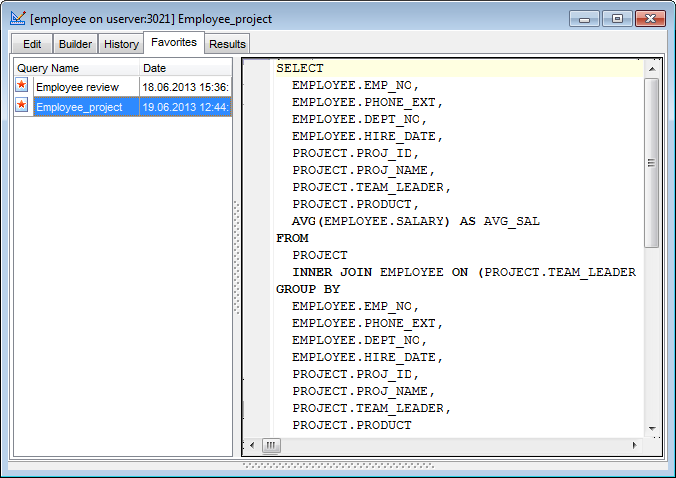Go to the History tab
The width and height of the screenshot is (676, 478).
point(121,44)
